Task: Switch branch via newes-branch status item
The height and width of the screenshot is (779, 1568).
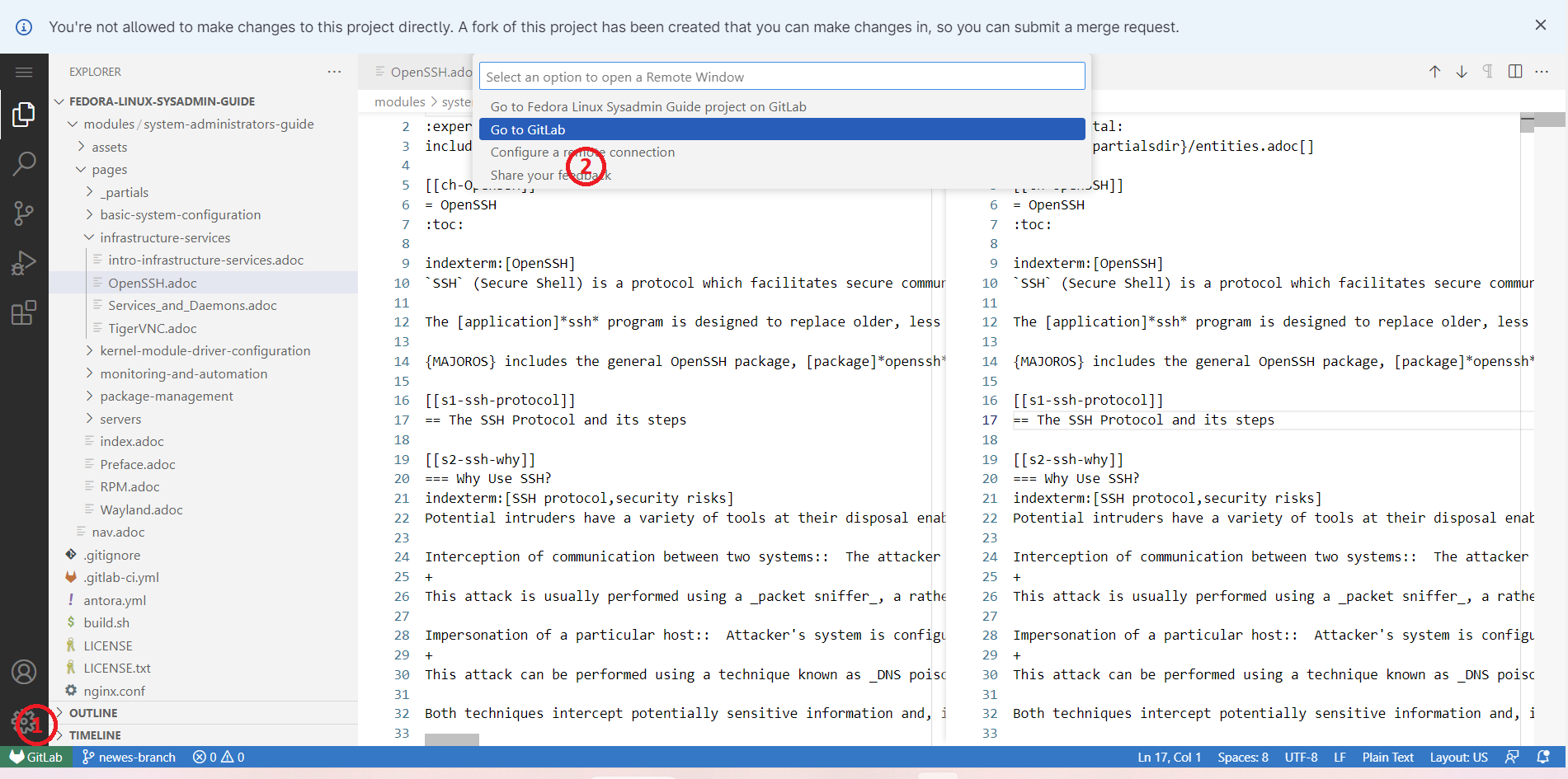Action: (129, 757)
